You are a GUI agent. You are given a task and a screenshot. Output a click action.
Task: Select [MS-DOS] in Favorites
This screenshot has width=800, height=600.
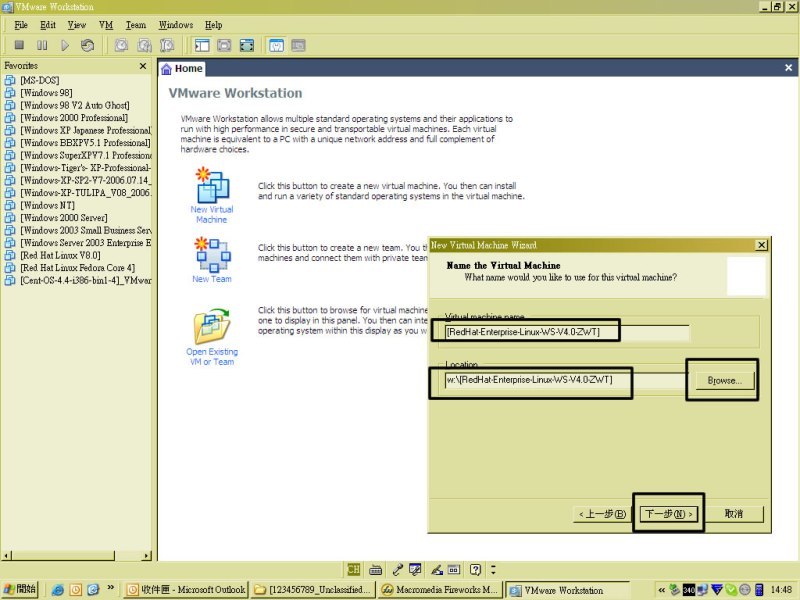coord(39,80)
